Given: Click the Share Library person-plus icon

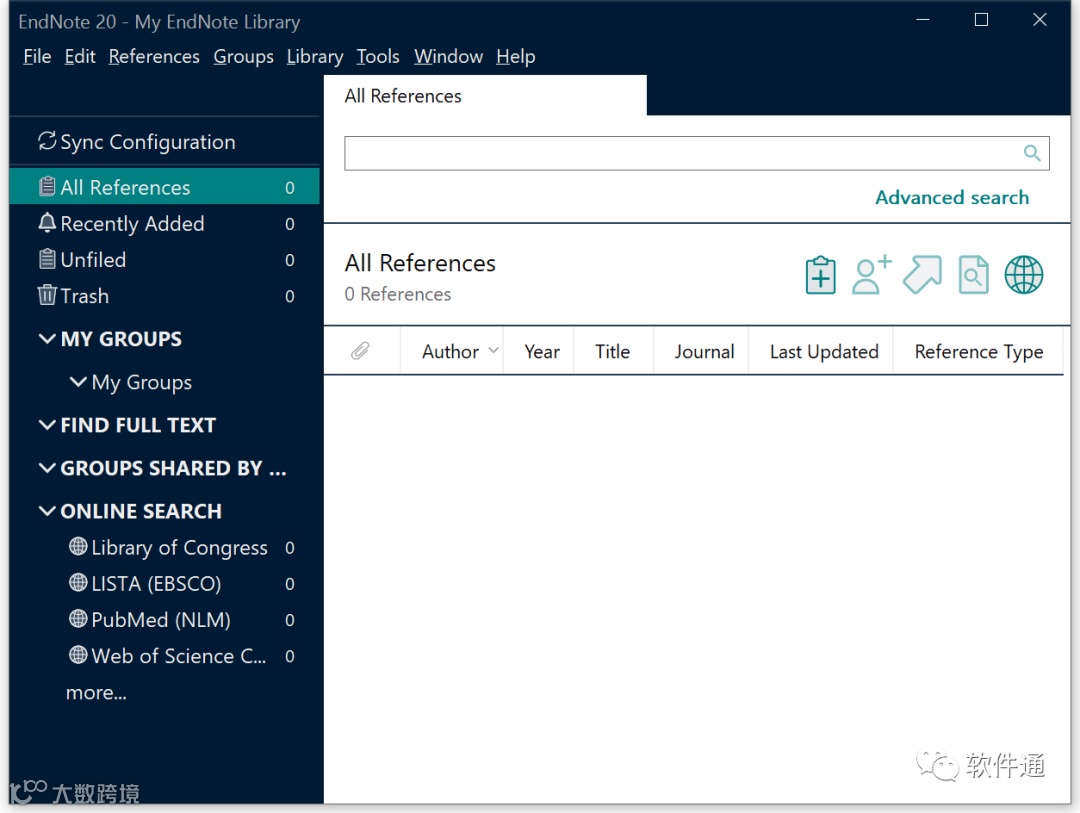Looking at the screenshot, I should [x=871, y=275].
